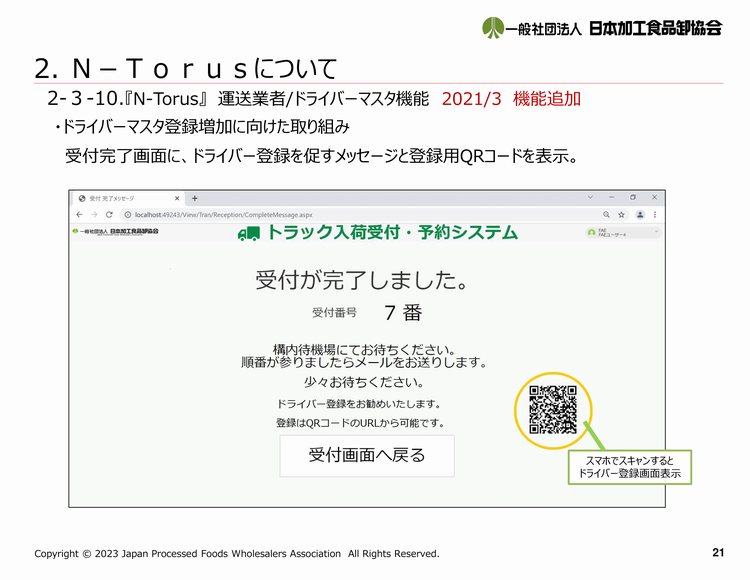750x580 pixels.
Task: Select the 受付完了メッセージ browser tab
Action: 129,198
